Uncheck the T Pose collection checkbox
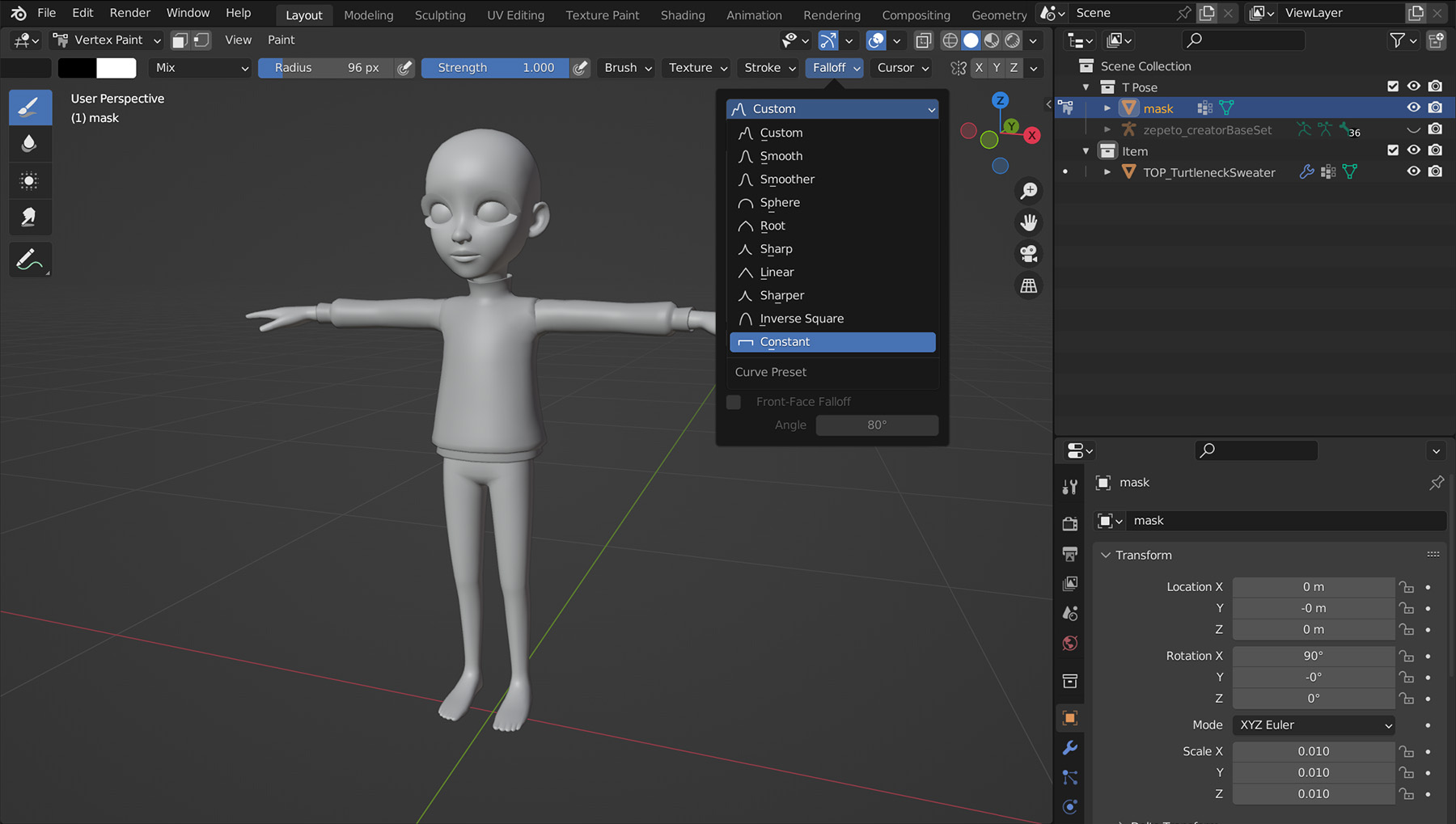This screenshot has width=1456, height=824. coord(1392,87)
